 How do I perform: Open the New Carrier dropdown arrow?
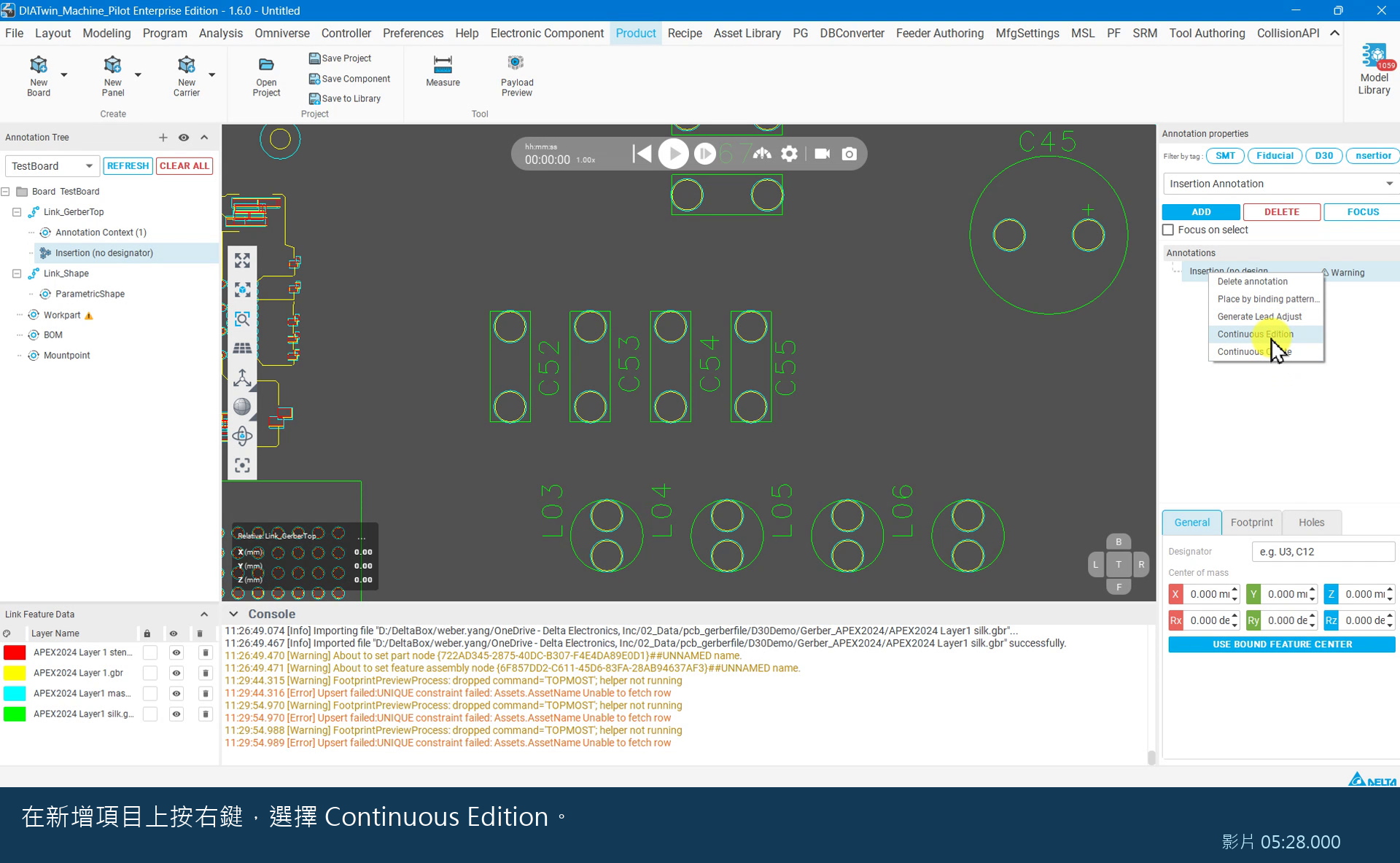click(x=211, y=74)
